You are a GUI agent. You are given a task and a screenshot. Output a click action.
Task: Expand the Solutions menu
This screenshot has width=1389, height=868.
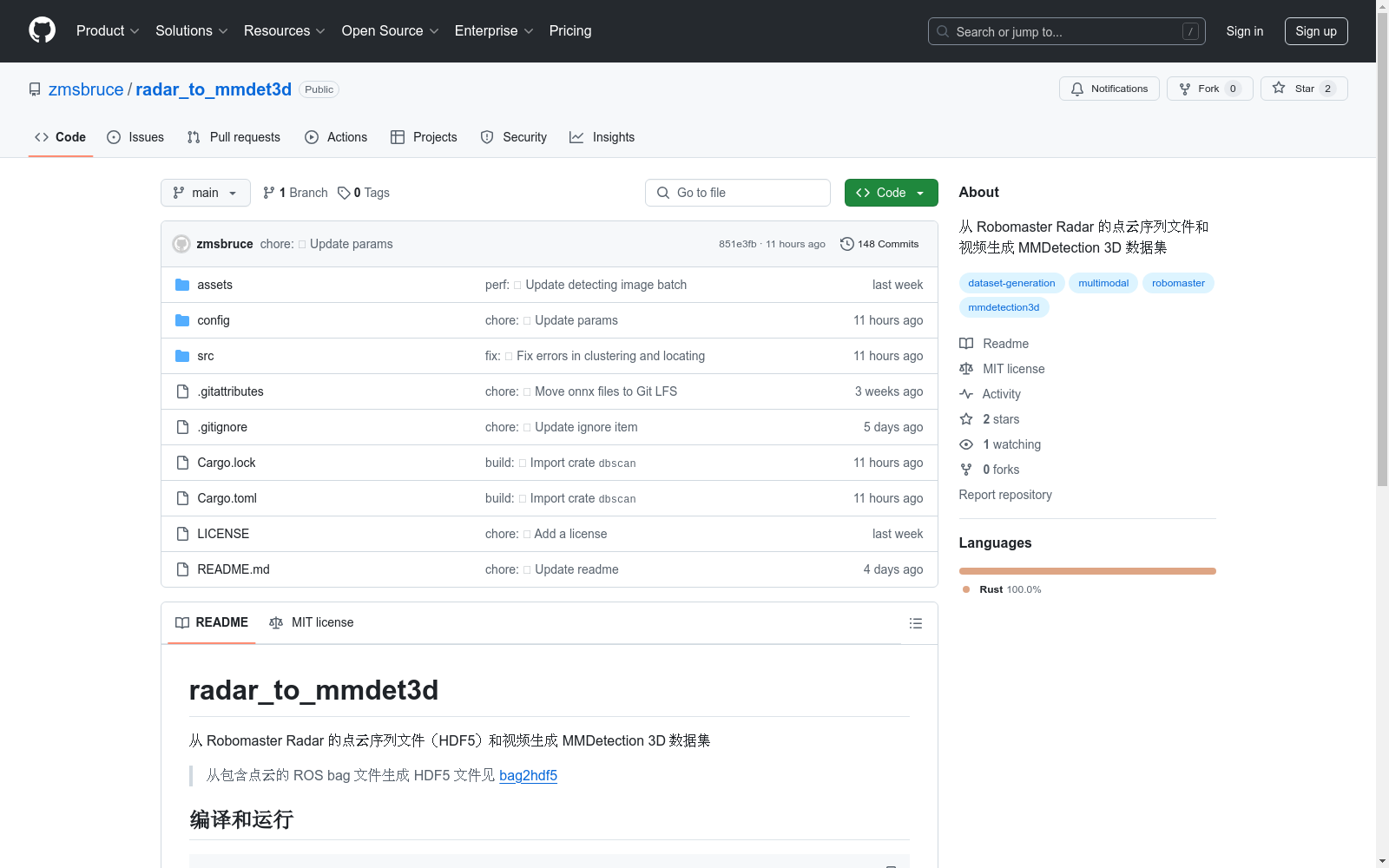[191, 30]
